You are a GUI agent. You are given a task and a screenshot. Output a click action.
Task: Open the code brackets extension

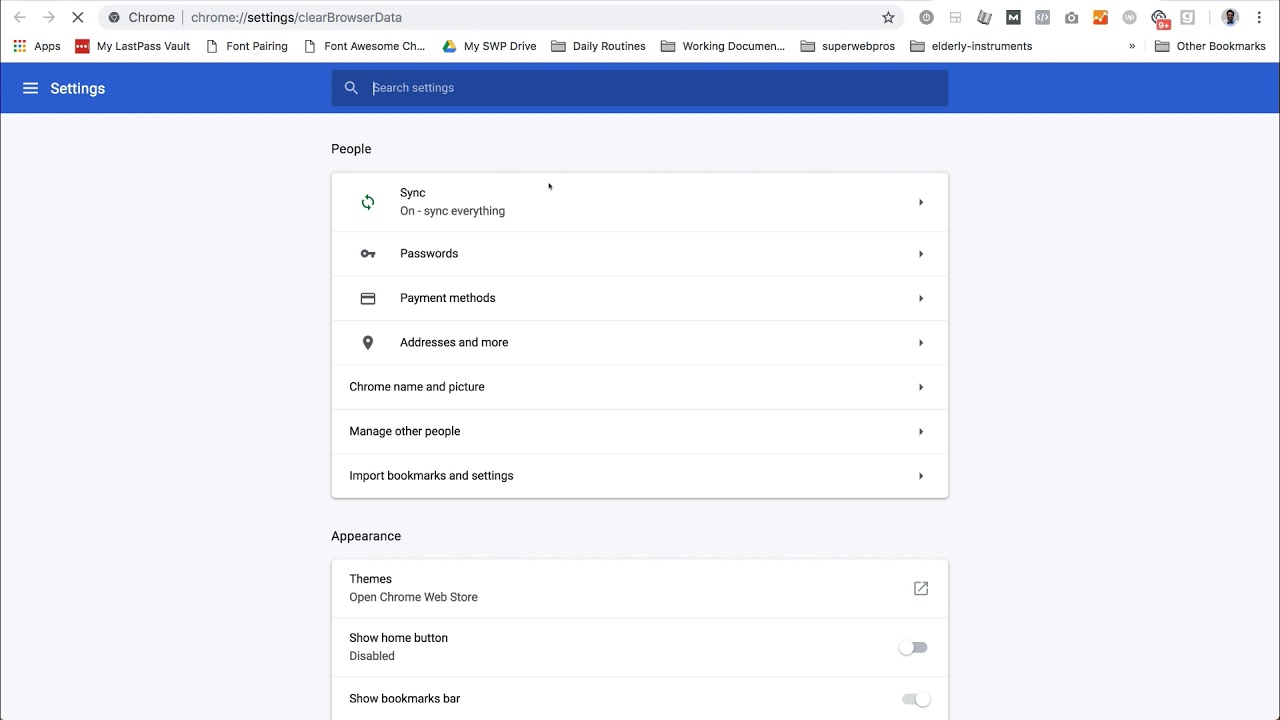point(1042,17)
